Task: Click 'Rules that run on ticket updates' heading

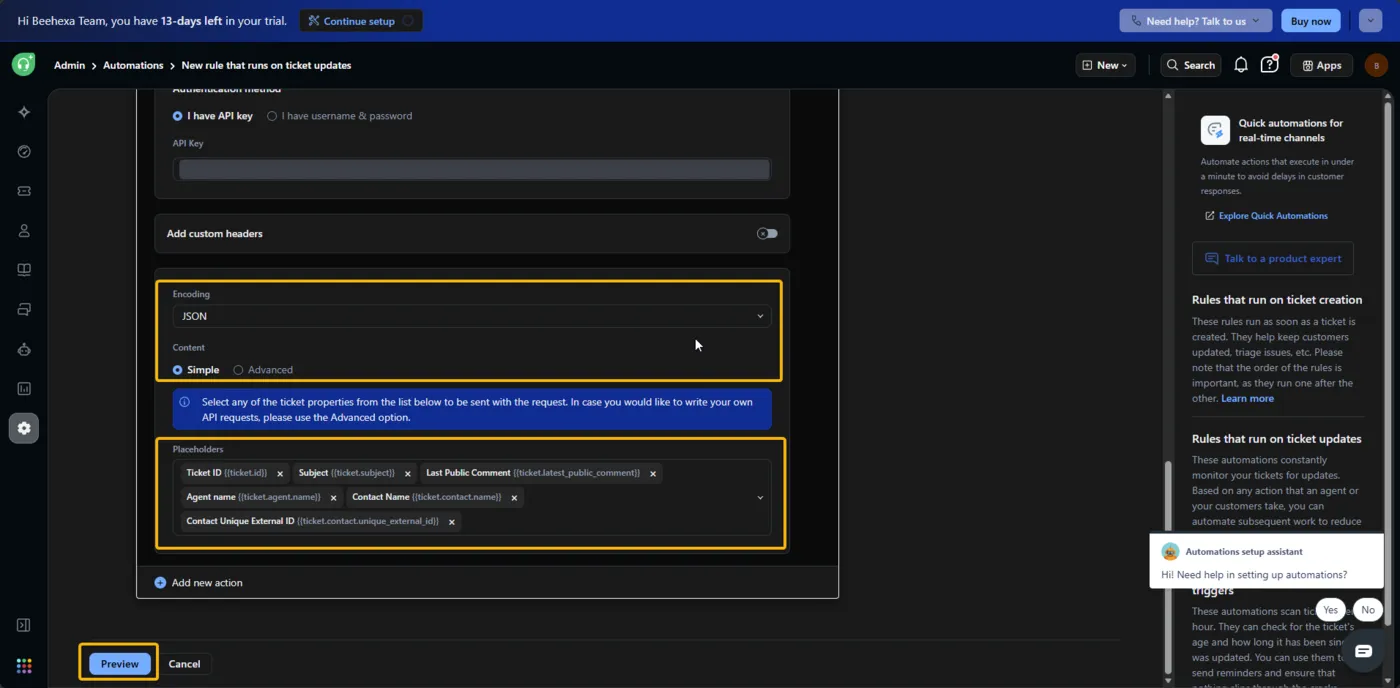Action: (1277, 439)
